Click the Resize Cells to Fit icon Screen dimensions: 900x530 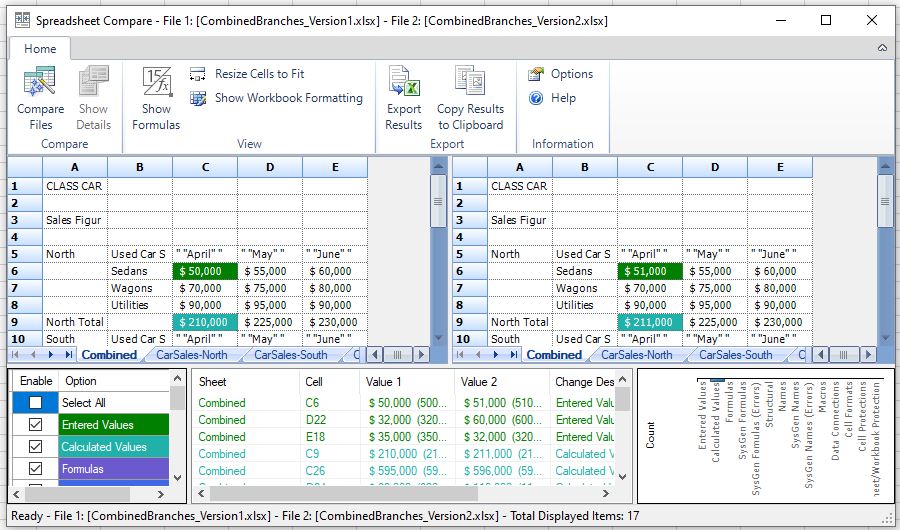point(198,74)
